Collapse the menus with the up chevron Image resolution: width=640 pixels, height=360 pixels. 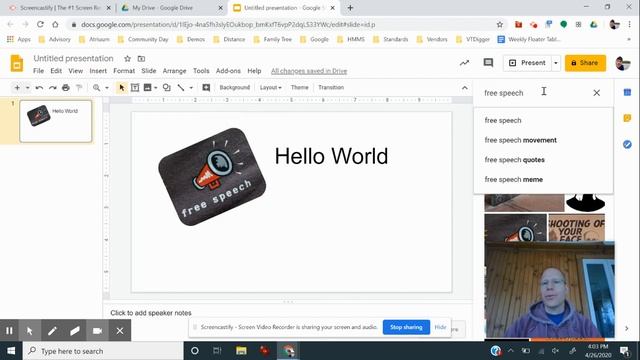(x=464, y=88)
